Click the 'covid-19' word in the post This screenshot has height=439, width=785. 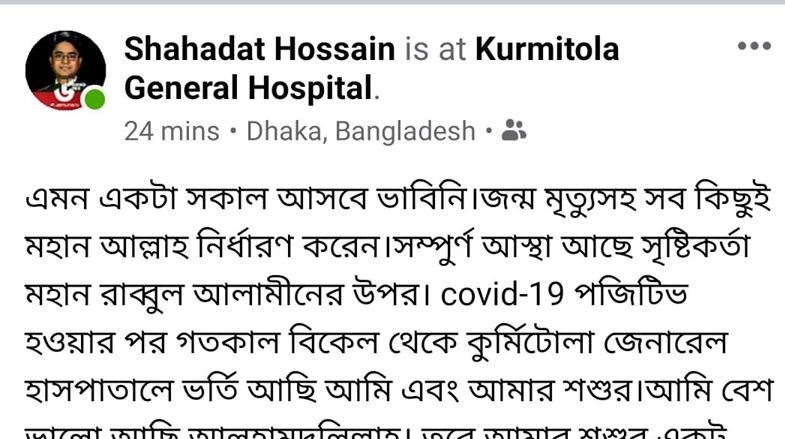[502, 293]
